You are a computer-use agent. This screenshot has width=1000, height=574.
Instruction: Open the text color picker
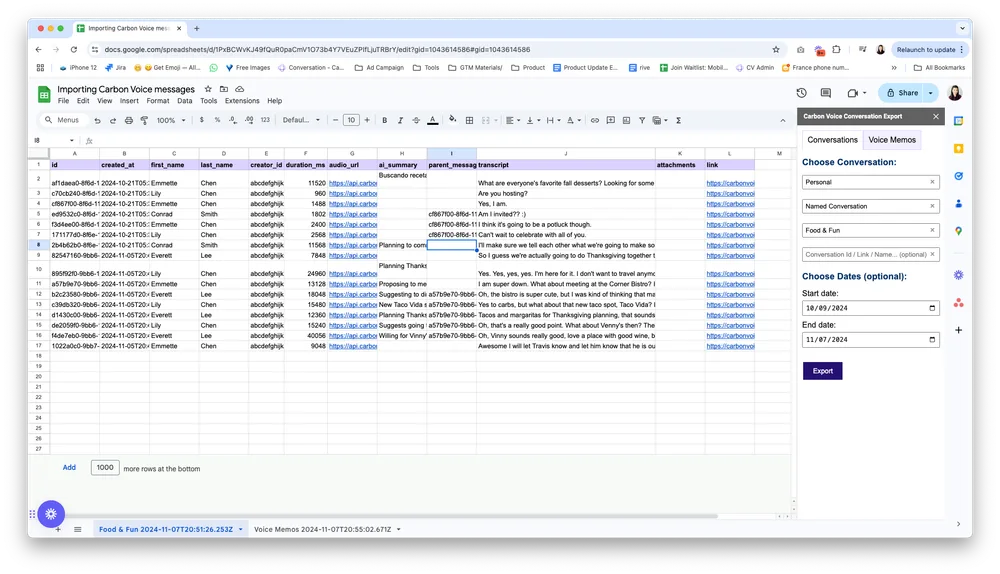[x=432, y=121]
